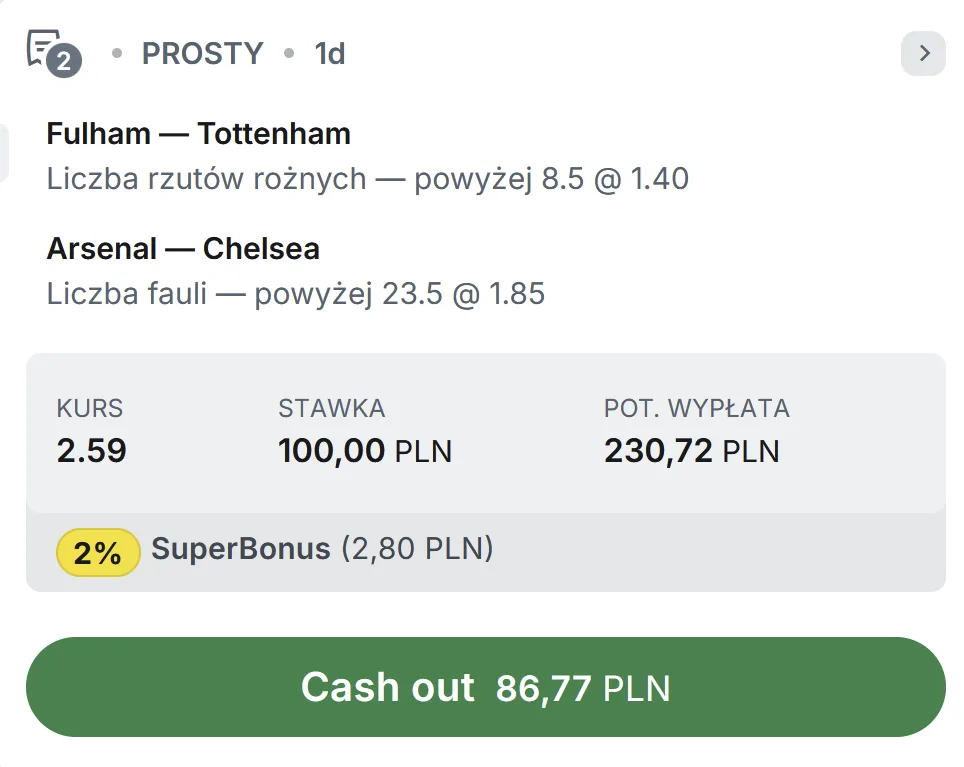Screen dimensions: 964x767
Task: Select the fouls over 23.5 market at 1.85
Action: click(x=296, y=293)
